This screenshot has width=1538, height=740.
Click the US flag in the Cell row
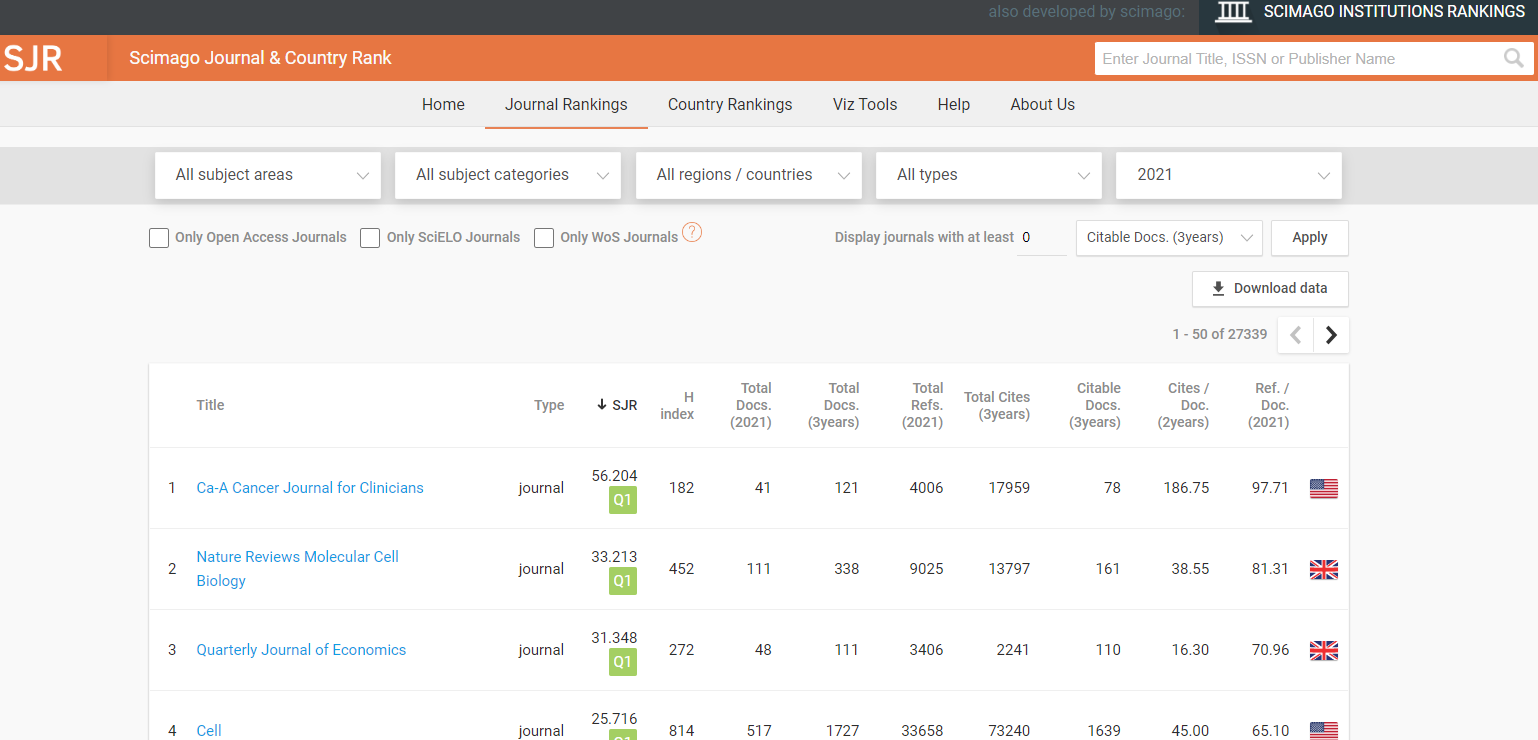pyautogui.click(x=1323, y=731)
